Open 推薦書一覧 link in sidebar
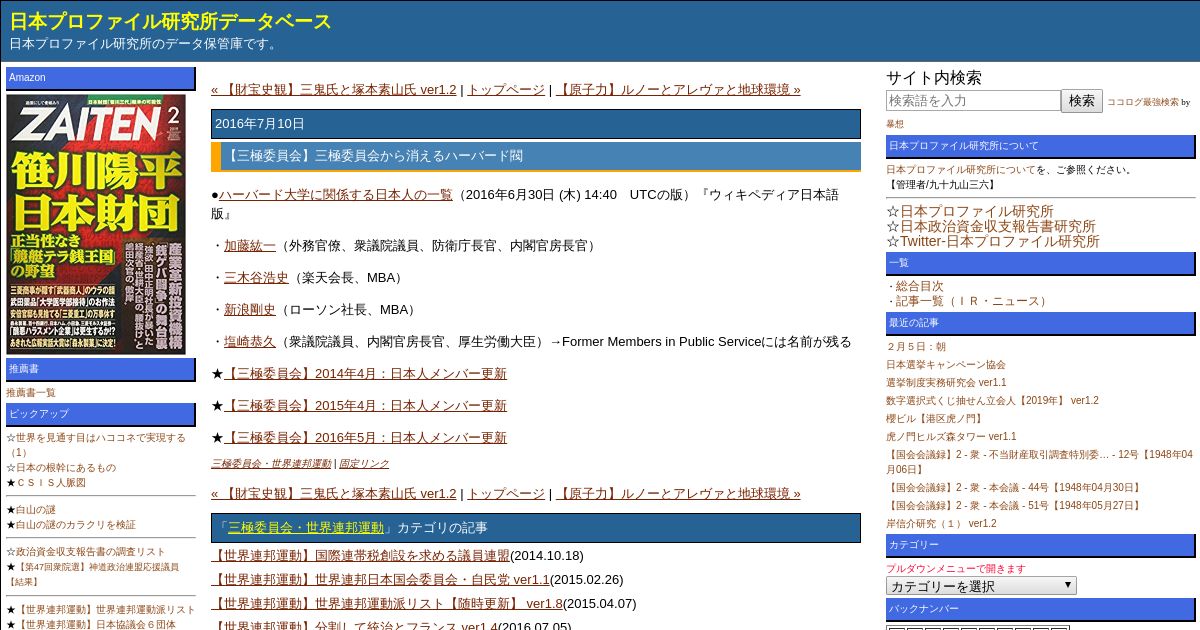This screenshot has height=630, width=1200. click(x=31, y=392)
